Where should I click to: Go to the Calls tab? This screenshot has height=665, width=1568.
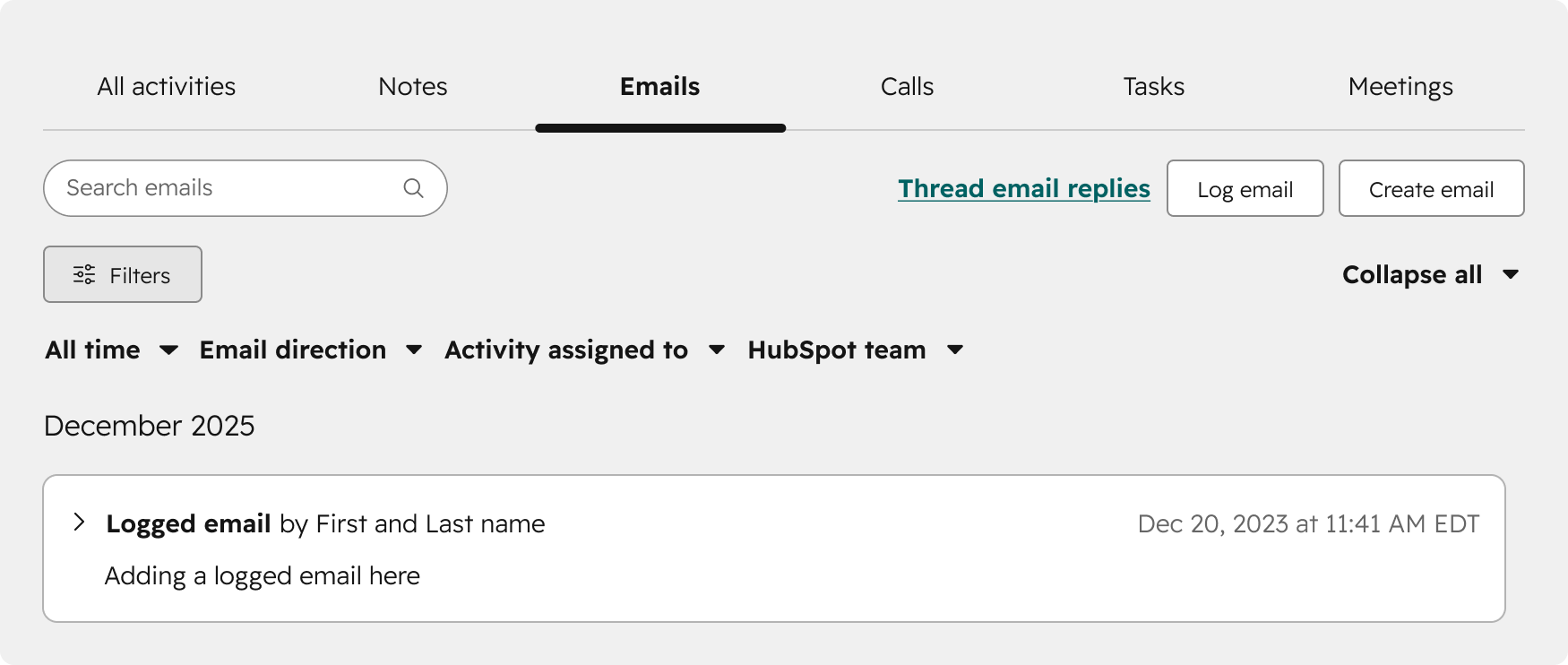pyautogui.click(x=907, y=87)
